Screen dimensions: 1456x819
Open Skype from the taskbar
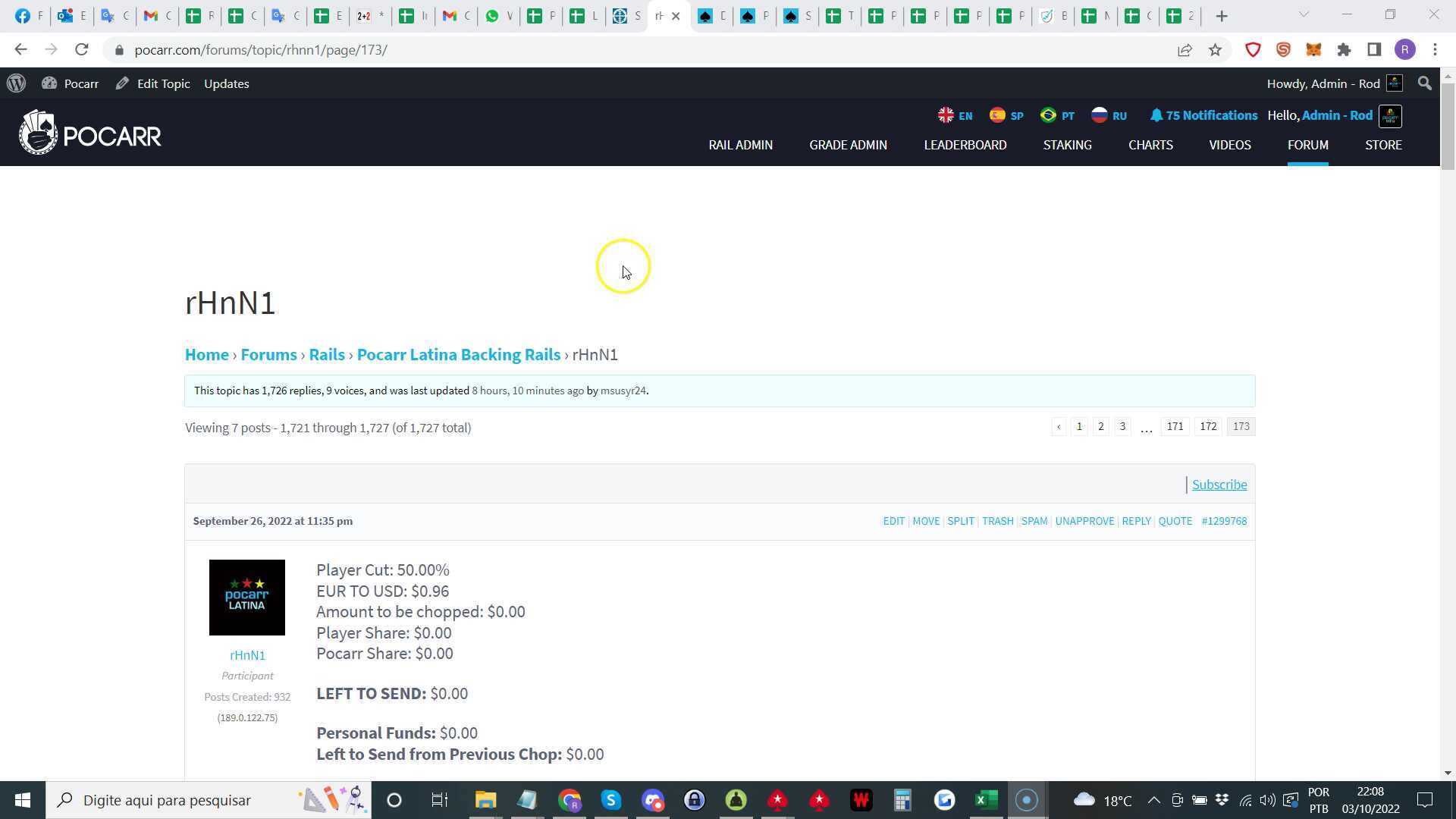pos(611,800)
